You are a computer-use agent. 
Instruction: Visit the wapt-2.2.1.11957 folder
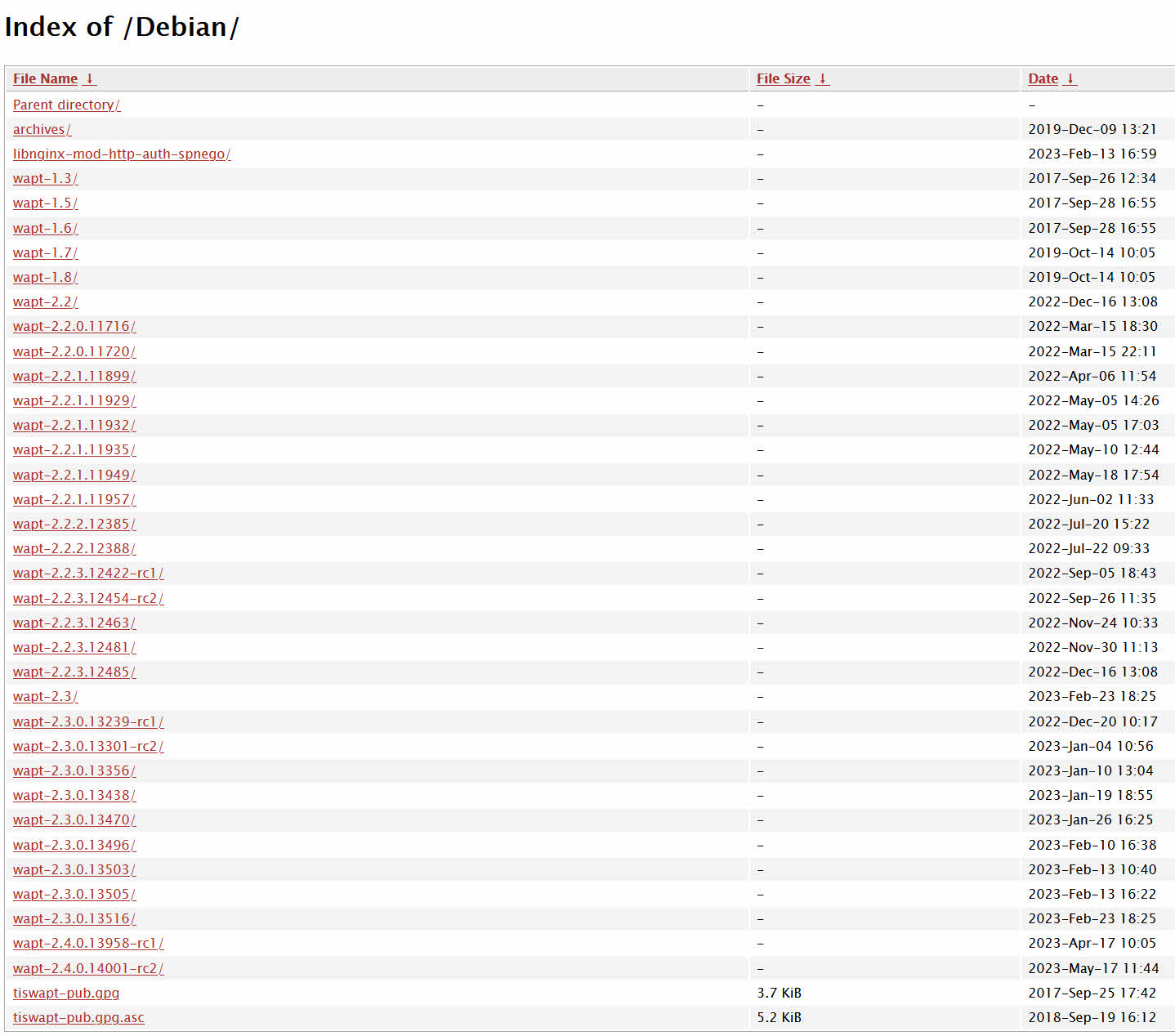click(x=74, y=499)
